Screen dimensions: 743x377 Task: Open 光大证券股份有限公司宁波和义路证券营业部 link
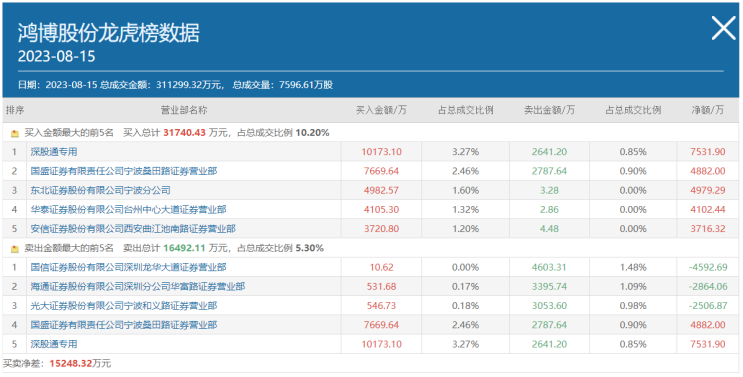(124, 305)
